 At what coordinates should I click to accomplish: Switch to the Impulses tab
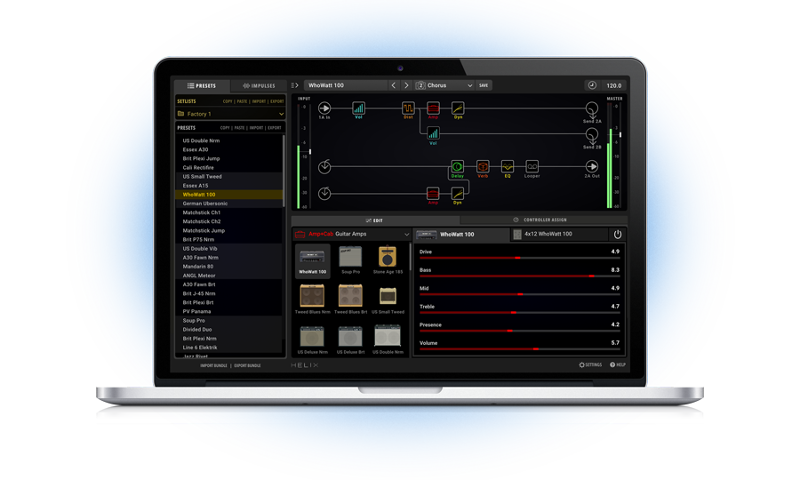click(259, 86)
